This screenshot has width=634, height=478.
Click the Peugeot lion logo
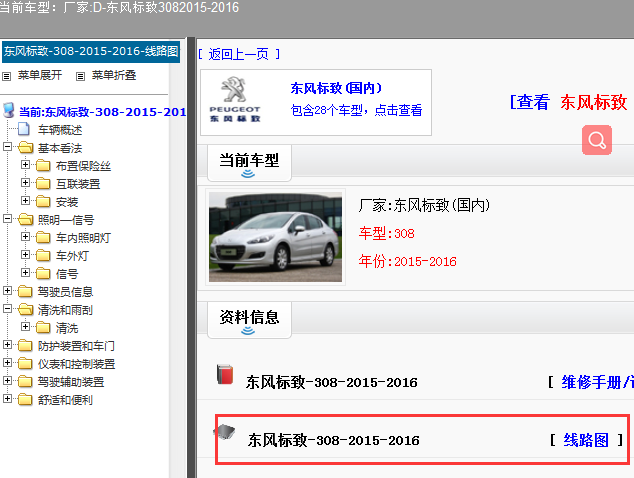[x=234, y=89]
